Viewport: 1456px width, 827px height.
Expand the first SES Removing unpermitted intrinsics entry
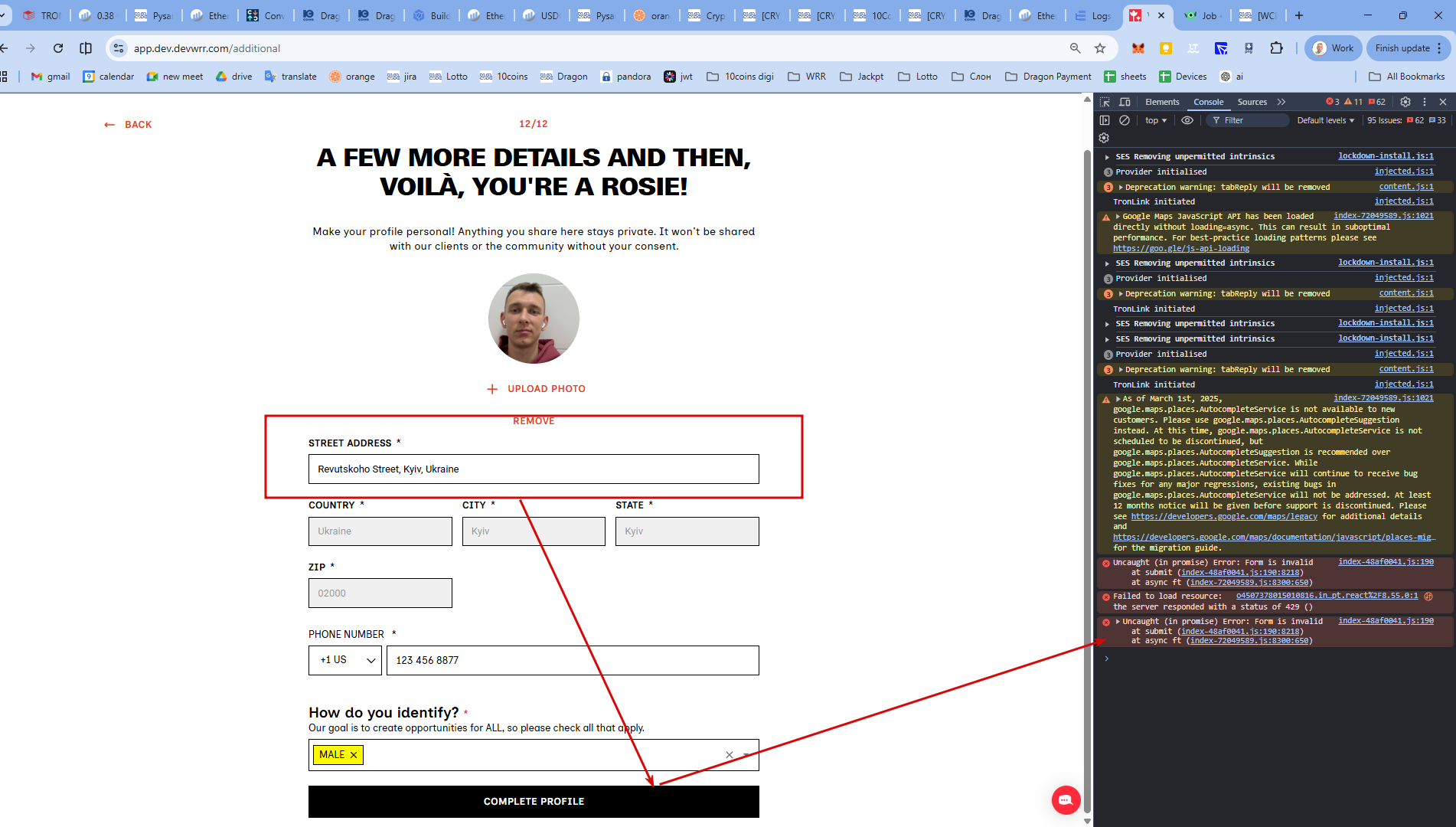coord(1108,157)
